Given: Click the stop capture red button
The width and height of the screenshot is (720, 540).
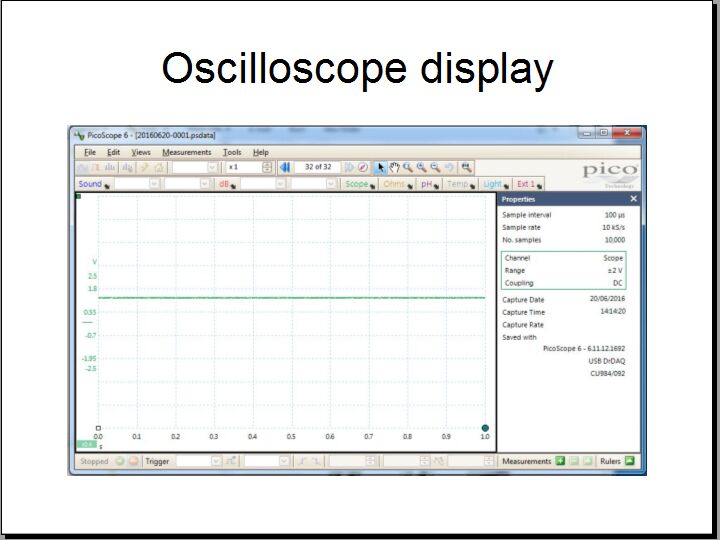Looking at the screenshot, I should [133, 461].
